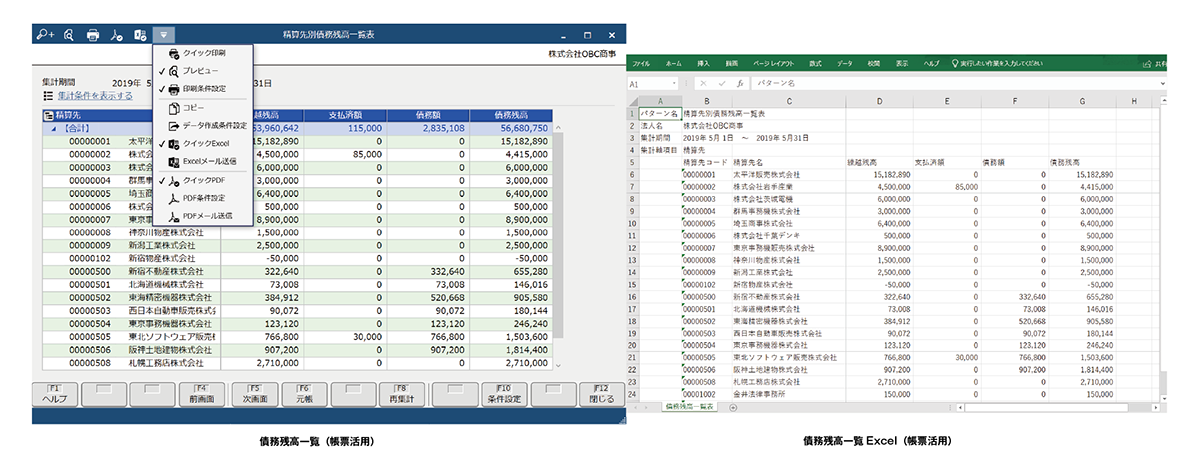This screenshot has height=470, width=1200.
Task: Open print preview from the title toolbar
Action: (x=69, y=35)
